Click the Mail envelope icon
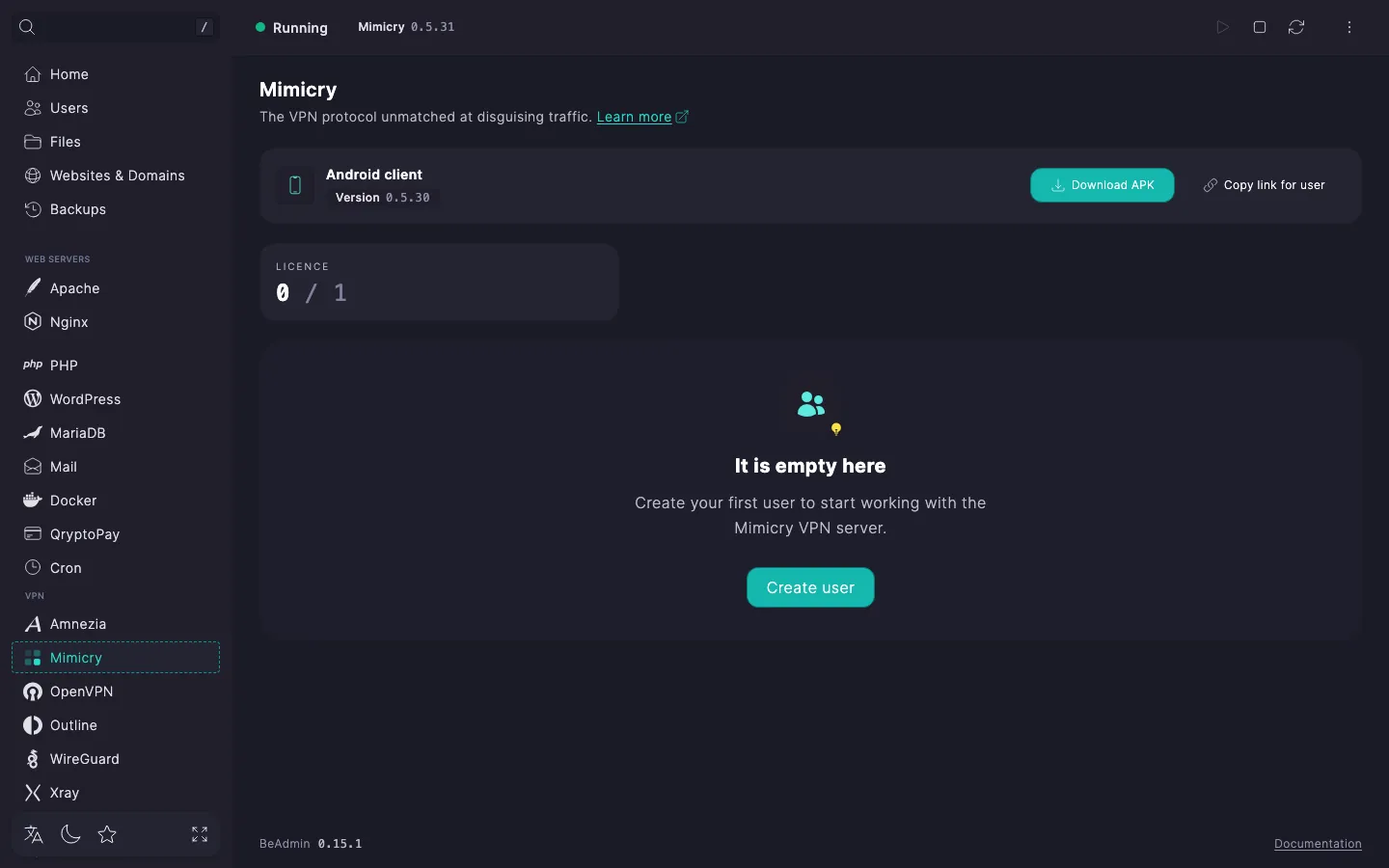Screen dimensions: 1389x868 [x=33, y=467]
